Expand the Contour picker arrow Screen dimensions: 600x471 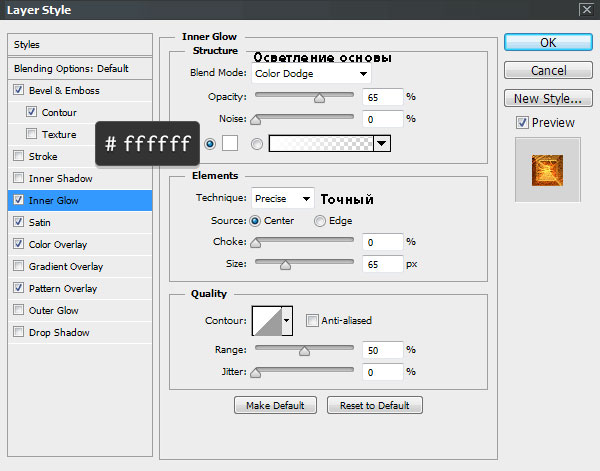(x=287, y=321)
